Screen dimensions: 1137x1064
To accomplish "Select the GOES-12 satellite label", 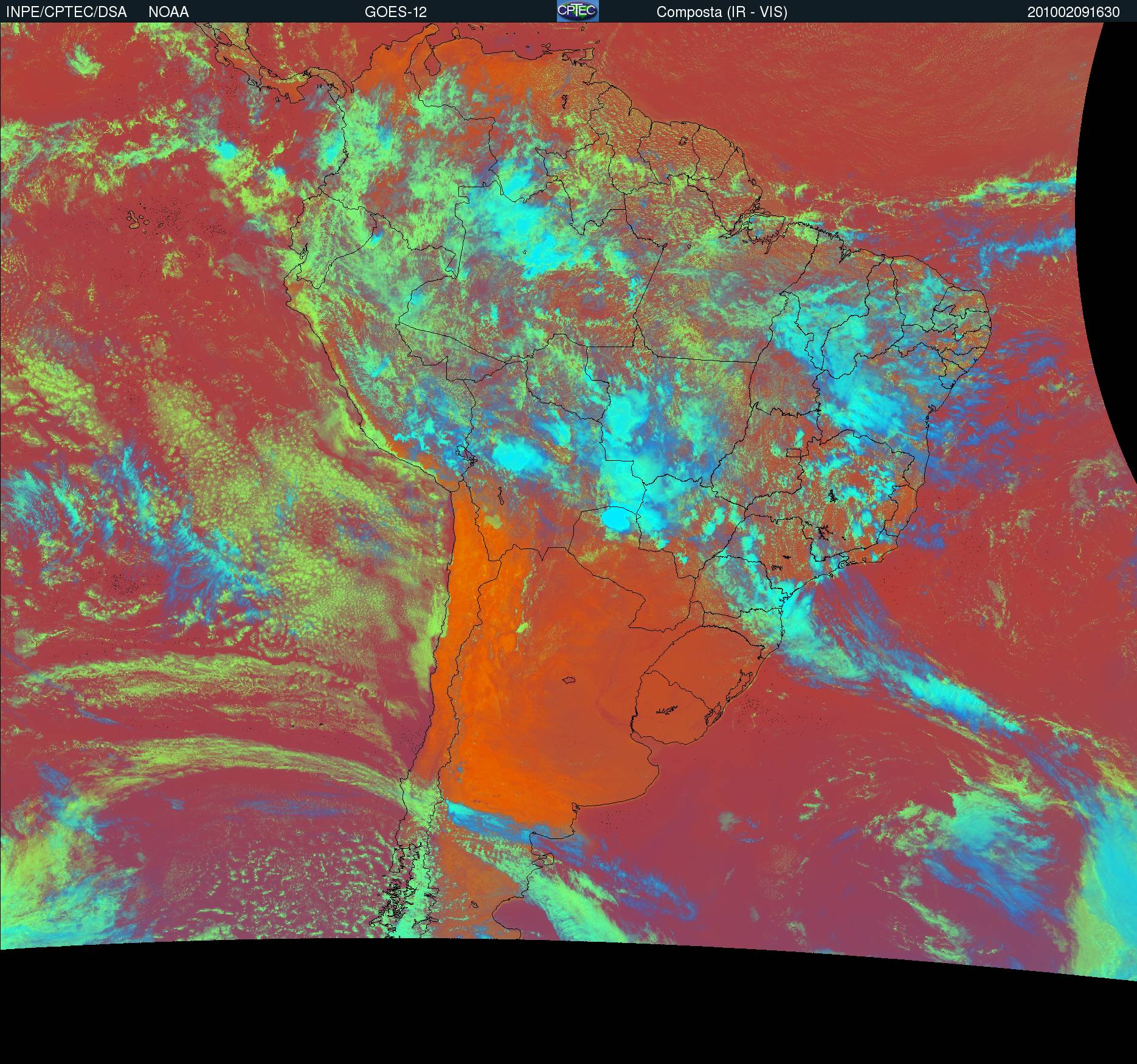I will click(396, 12).
